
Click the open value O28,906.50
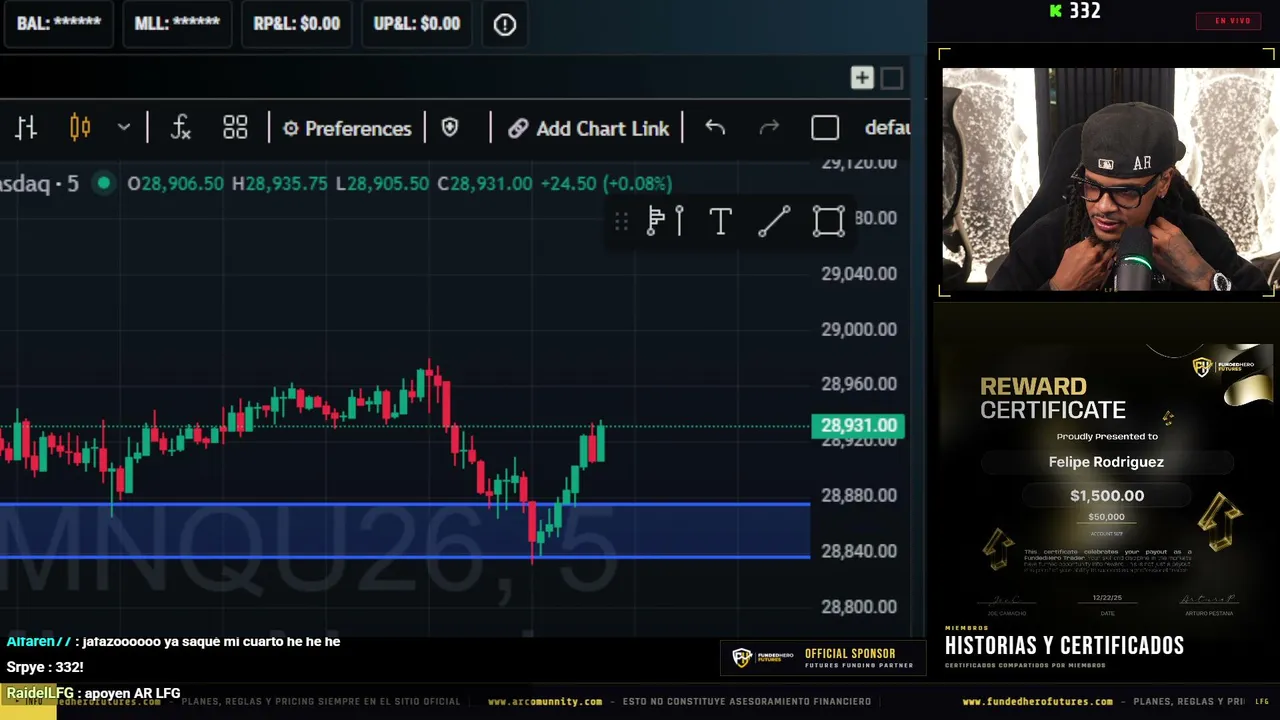coord(176,183)
